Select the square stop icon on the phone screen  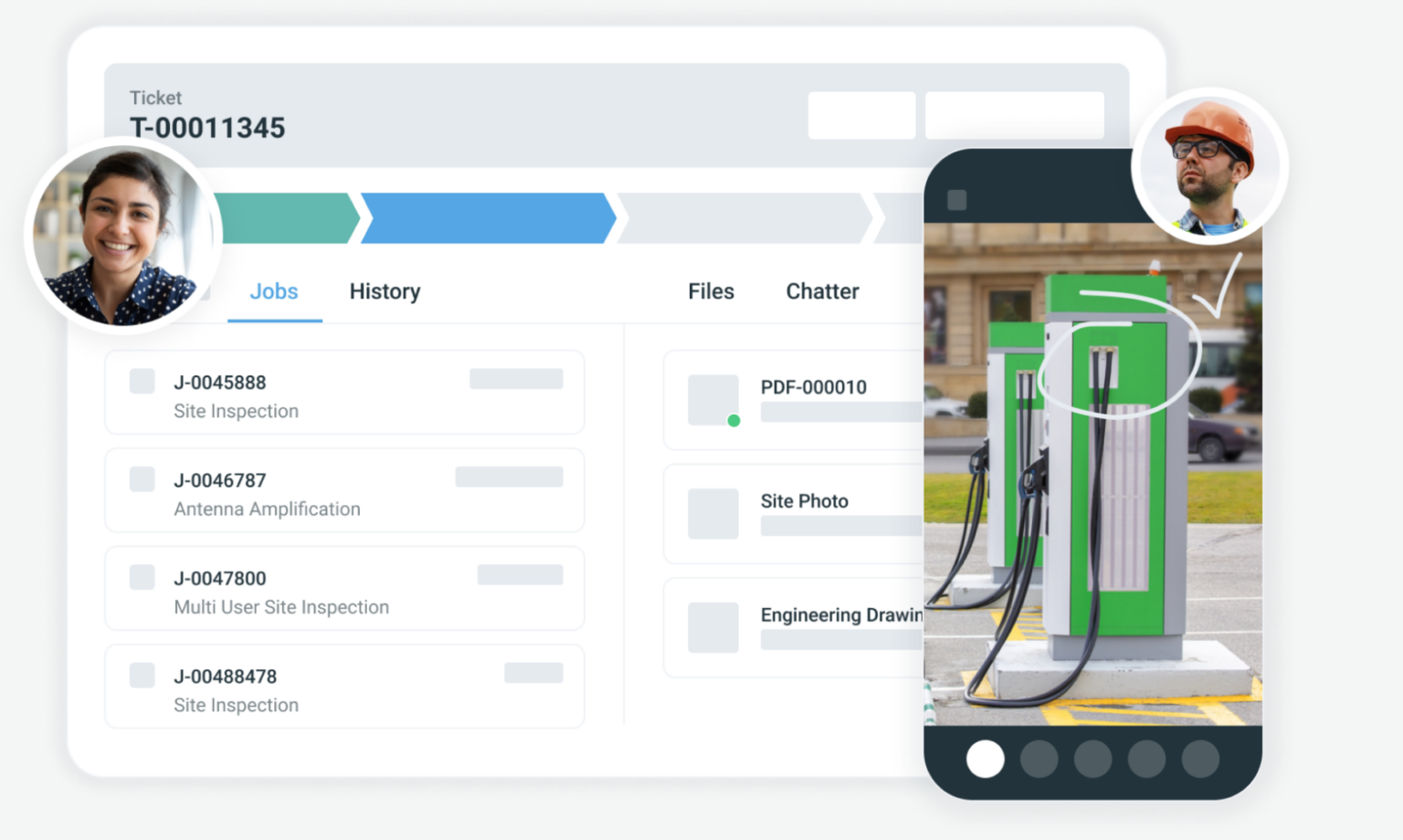click(x=956, y=197)
